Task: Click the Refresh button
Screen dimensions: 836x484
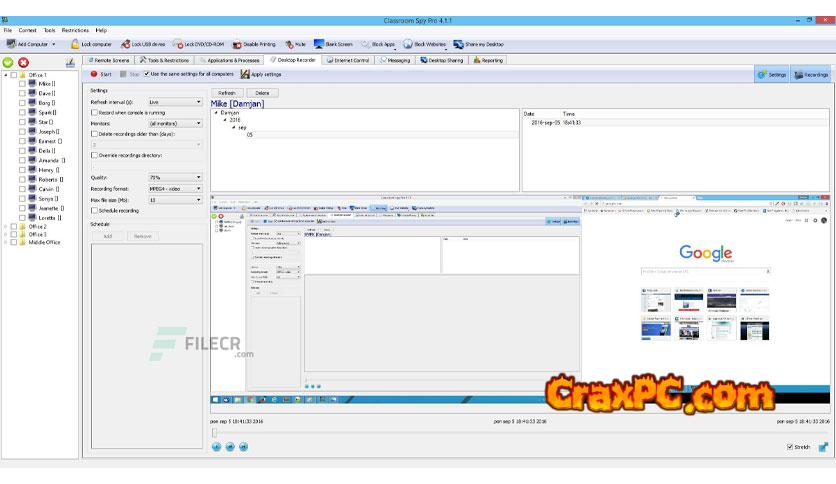Action: click(x=227, y=92)
